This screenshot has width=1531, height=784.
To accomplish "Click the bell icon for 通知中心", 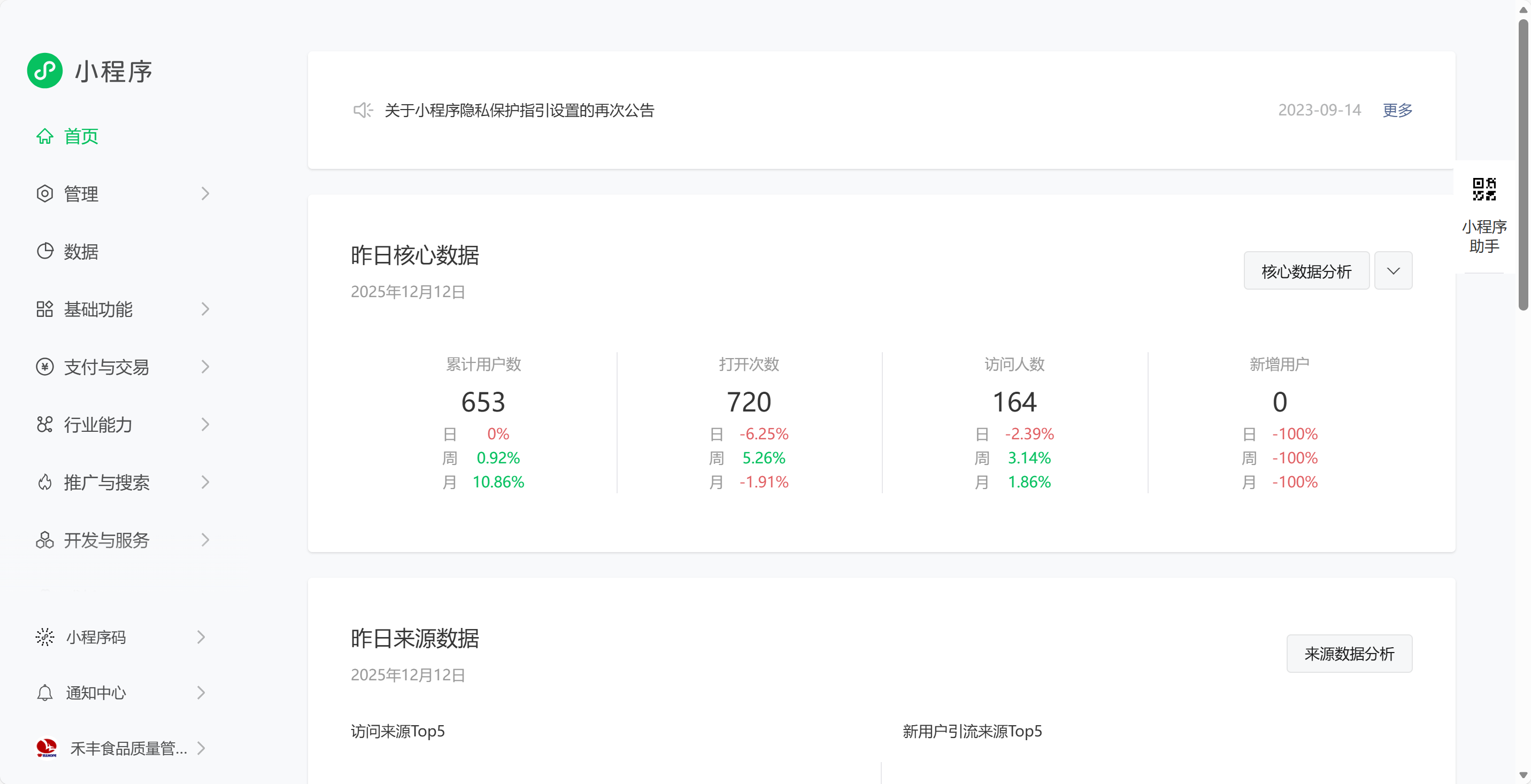I will 44,693.
